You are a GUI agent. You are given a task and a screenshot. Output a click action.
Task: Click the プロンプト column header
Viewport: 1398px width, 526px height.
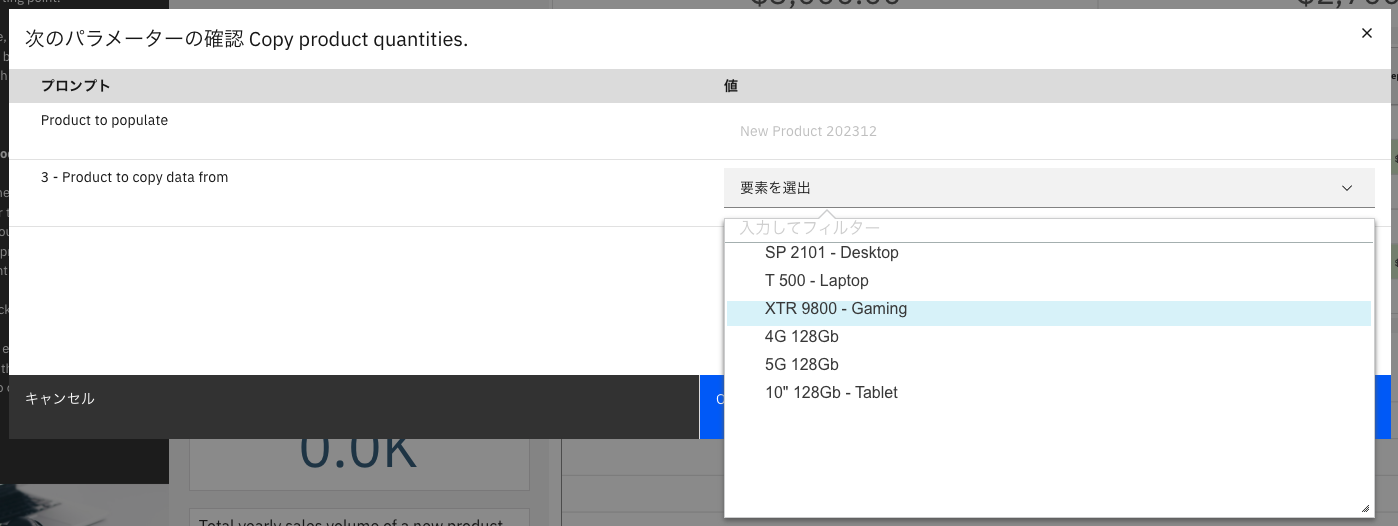[x=76, y=86]
